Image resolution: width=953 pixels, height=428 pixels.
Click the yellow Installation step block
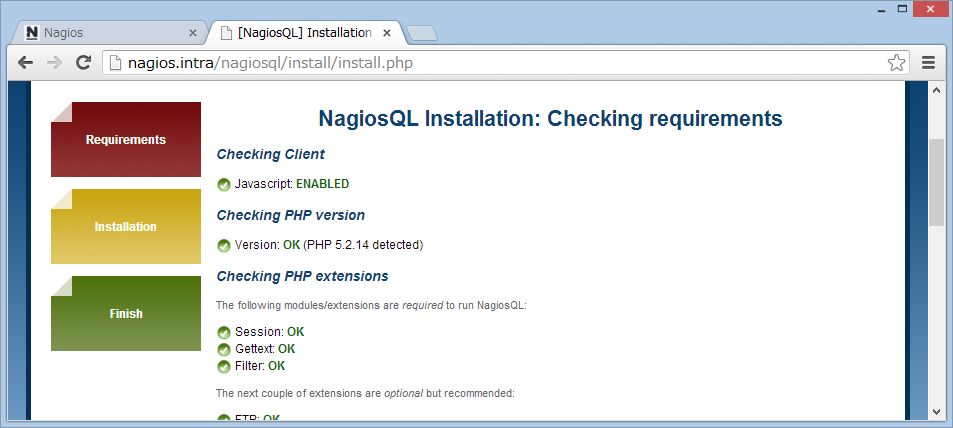[x=126, y=226]
